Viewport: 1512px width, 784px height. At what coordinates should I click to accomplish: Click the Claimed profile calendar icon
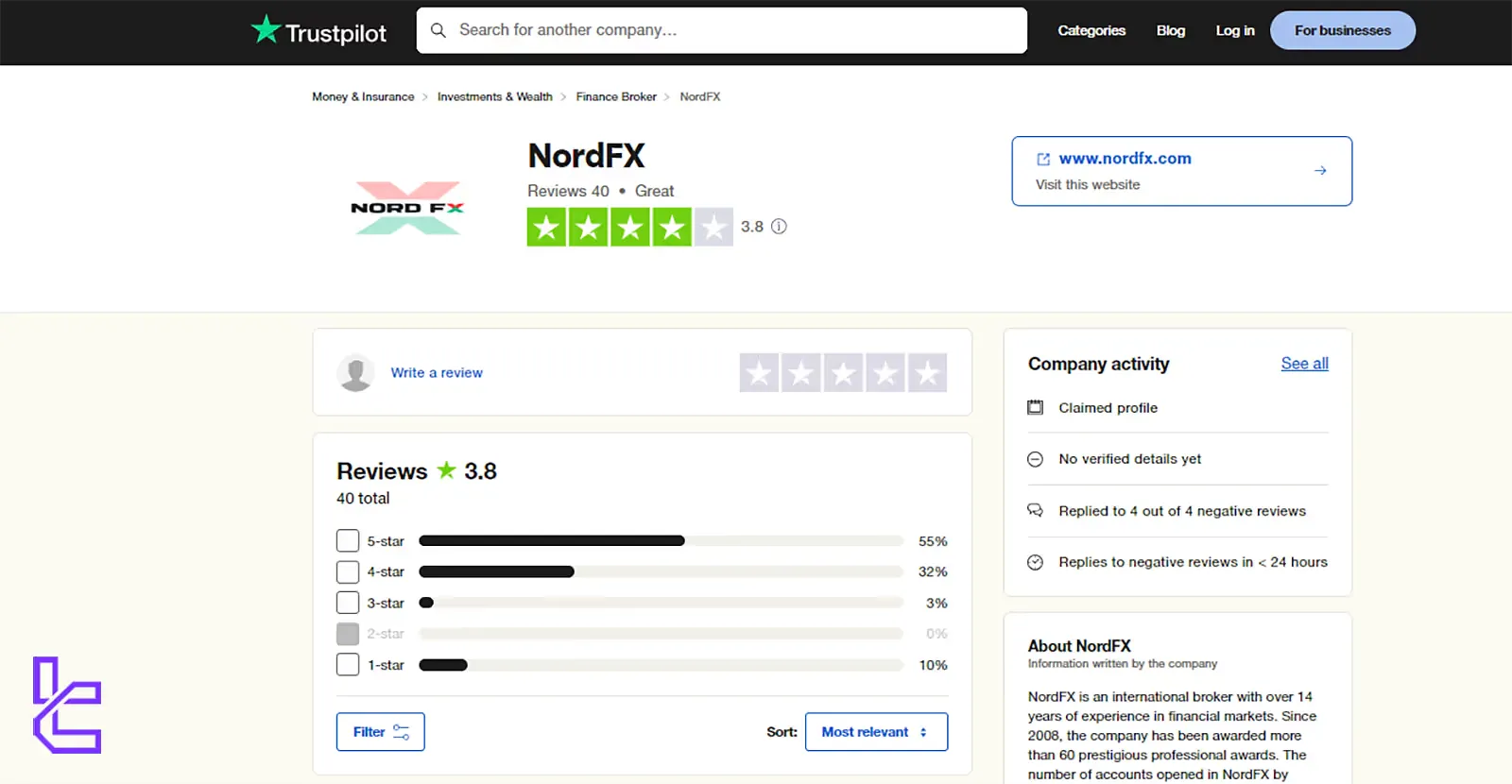coord(1036,408)
